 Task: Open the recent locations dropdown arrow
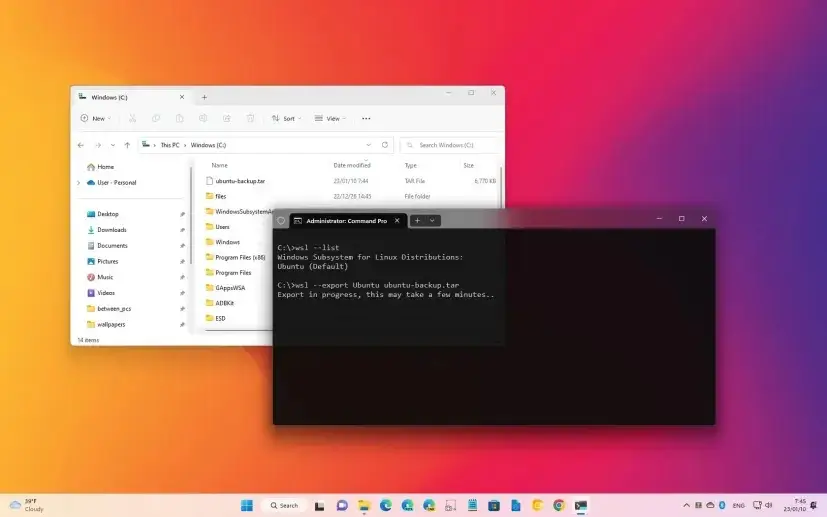pyautogui.click(x=113, y=145)
